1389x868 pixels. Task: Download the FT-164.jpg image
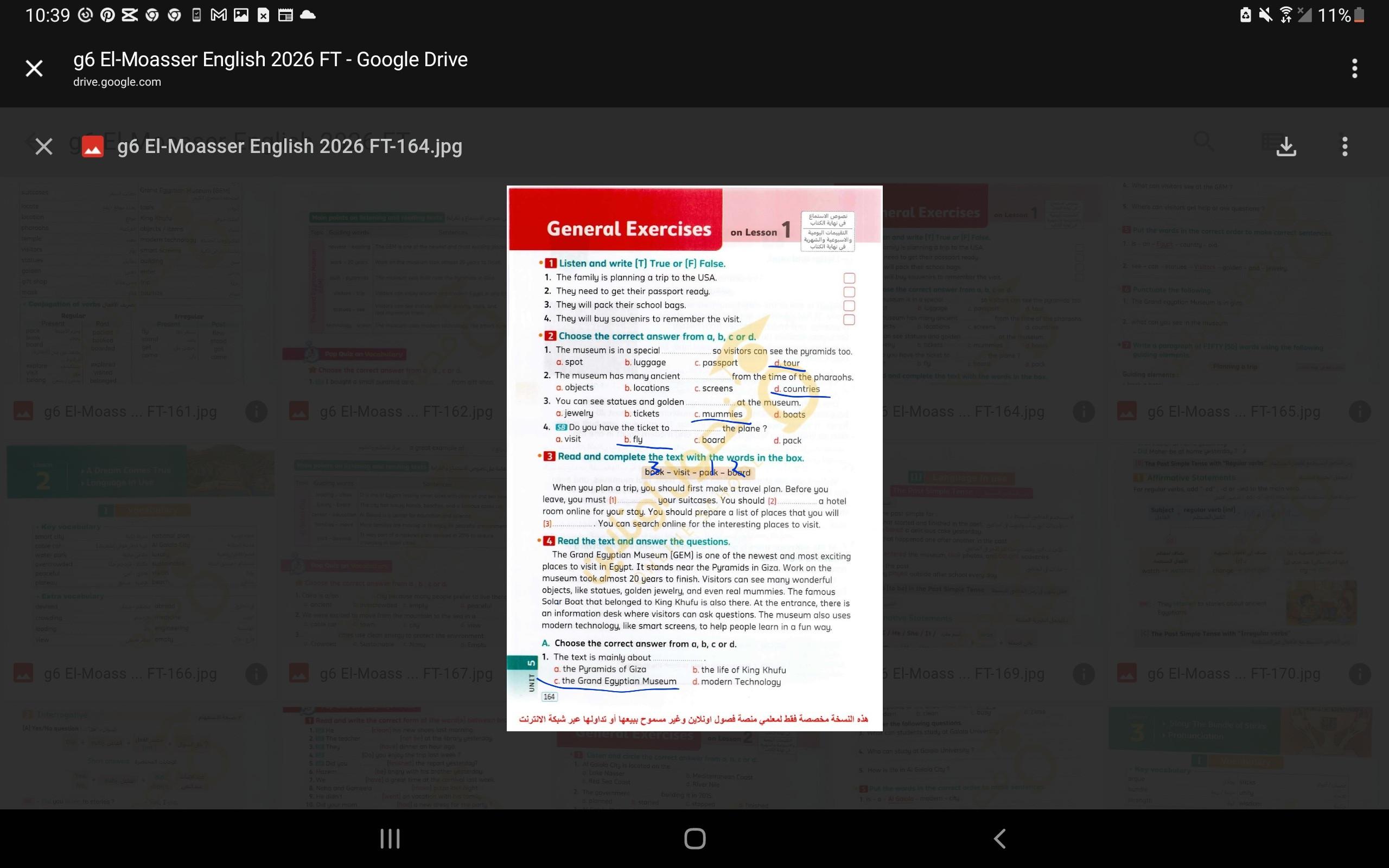pyautogui.click(x=1286, y=146)
